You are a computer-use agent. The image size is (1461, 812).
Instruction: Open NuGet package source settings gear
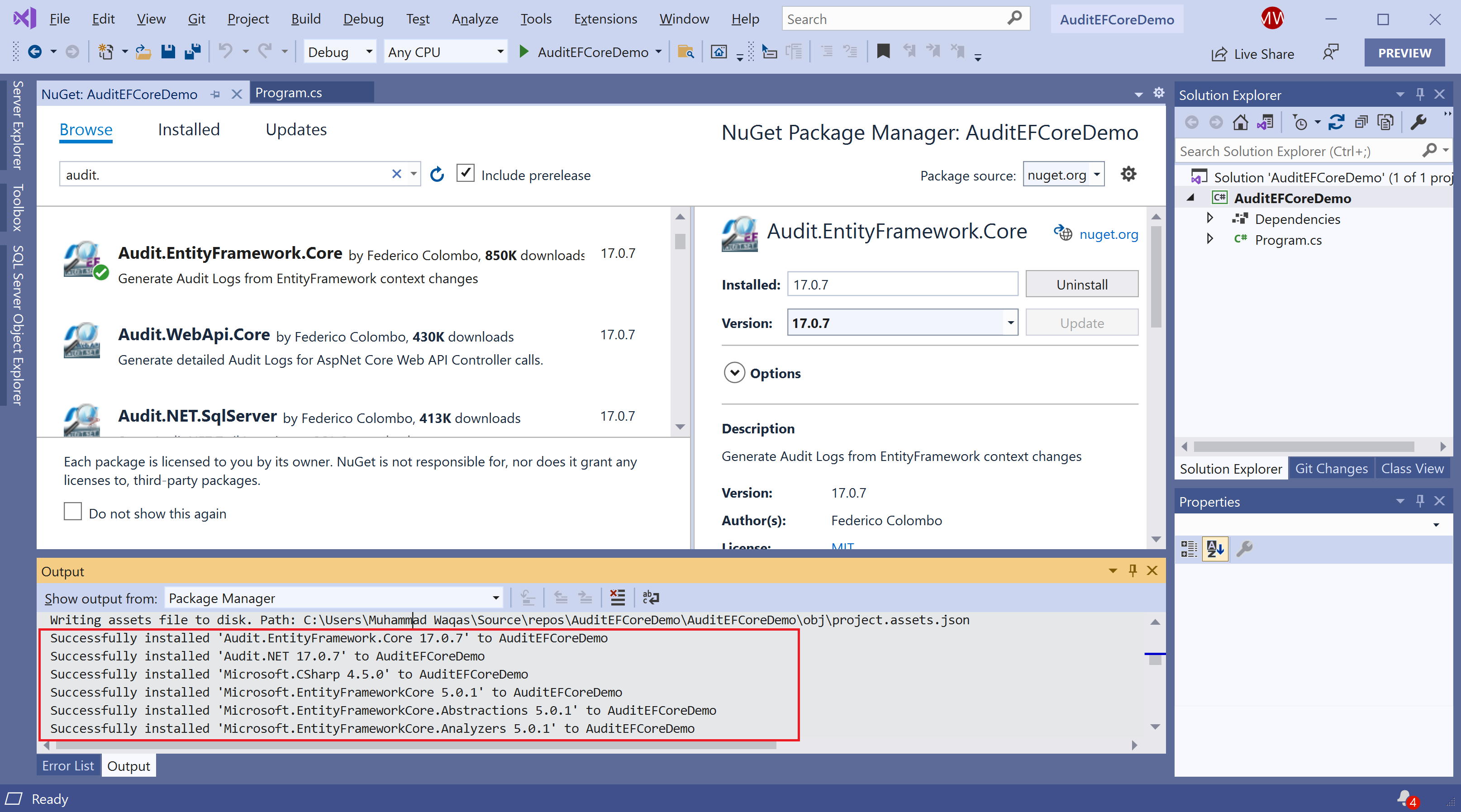tap(1128, 174)
